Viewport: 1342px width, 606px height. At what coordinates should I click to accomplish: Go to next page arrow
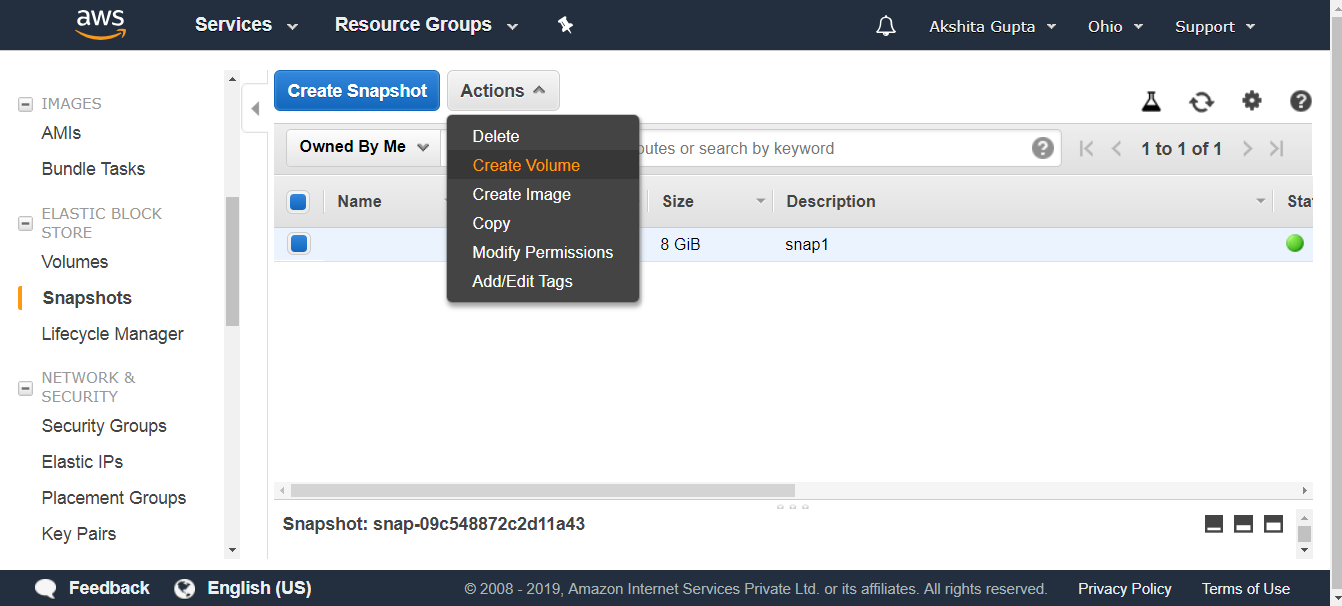tap(1247, 149)
